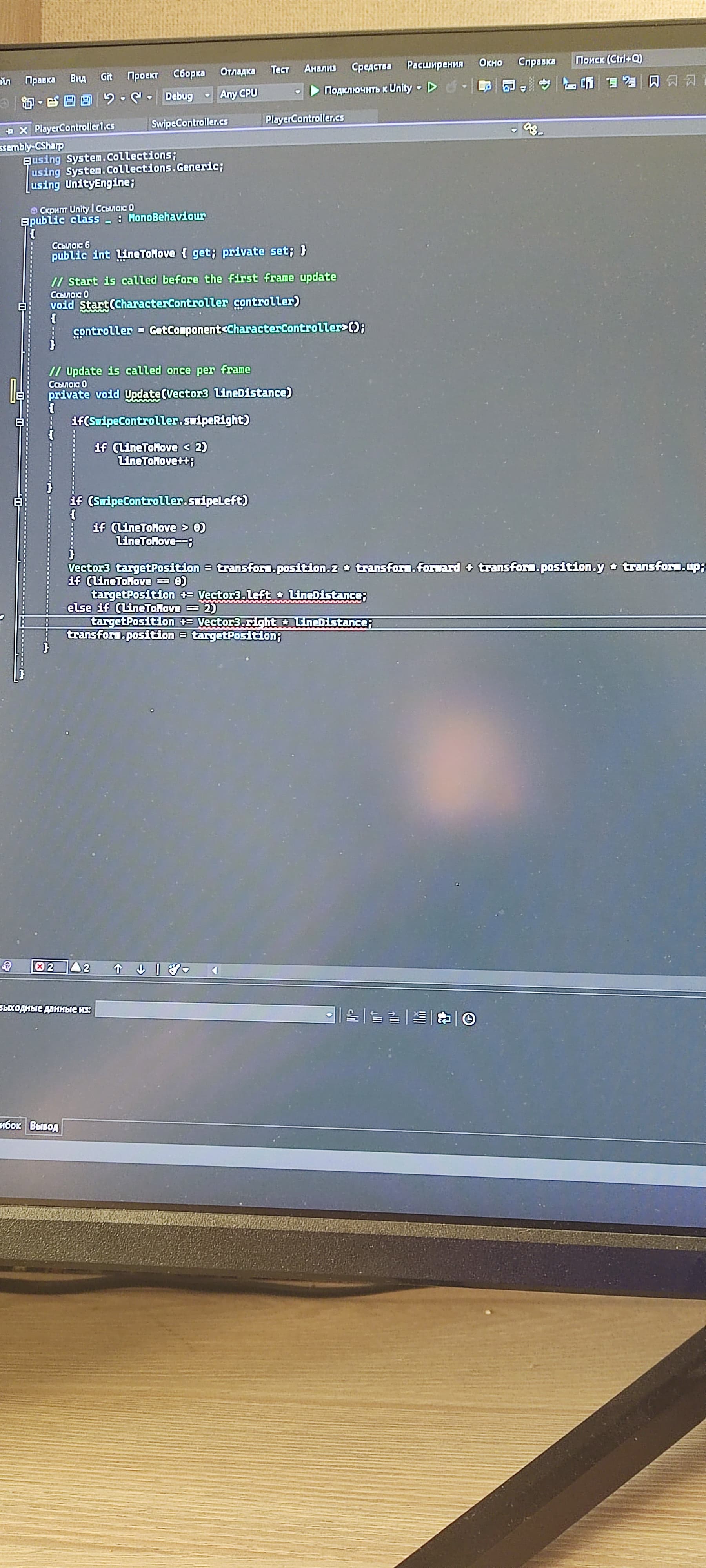Collapse the Update method block
706x1568 pixels.
(x=20, y=396)
